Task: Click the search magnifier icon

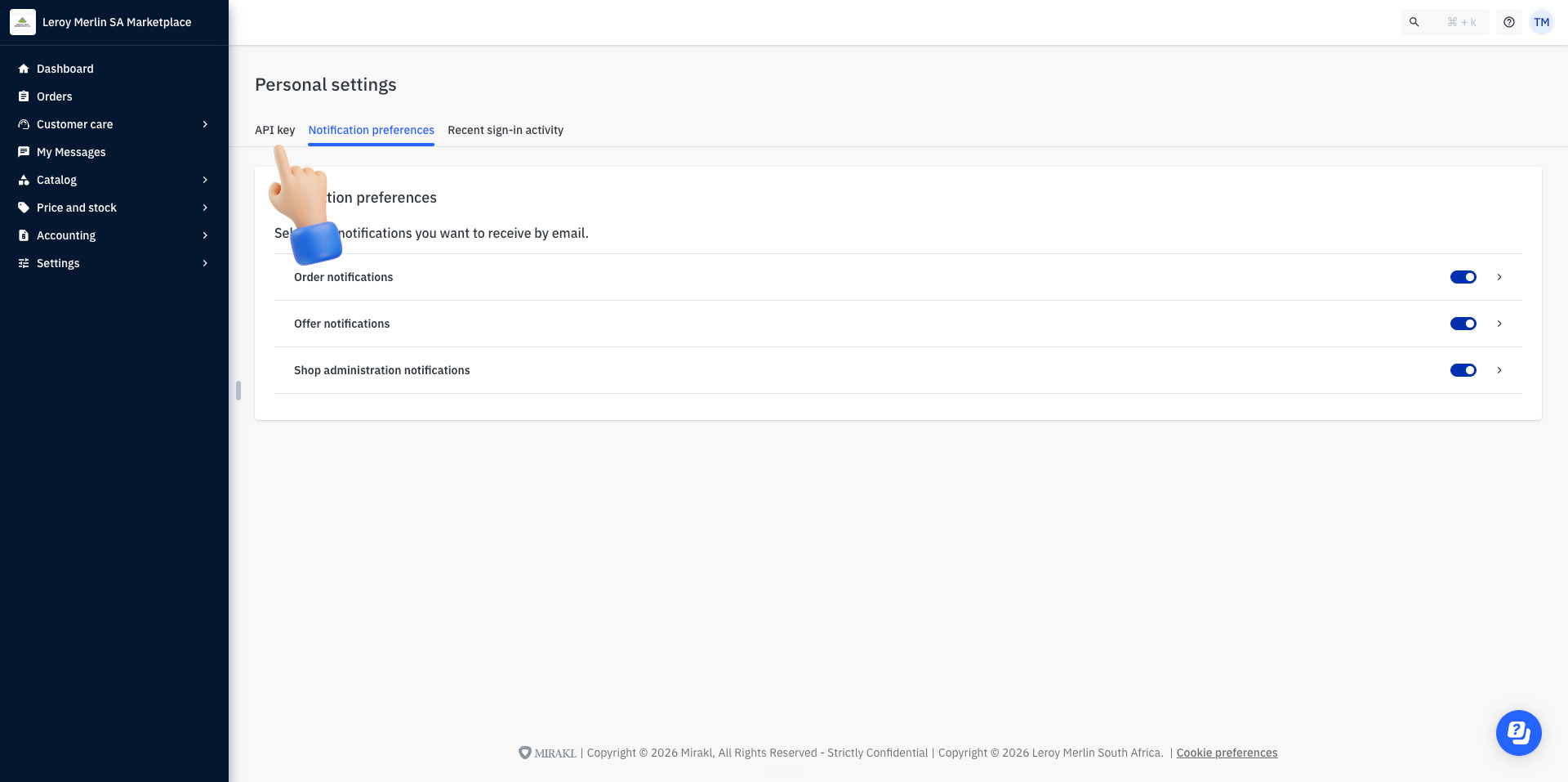Action: [1414, 22]
